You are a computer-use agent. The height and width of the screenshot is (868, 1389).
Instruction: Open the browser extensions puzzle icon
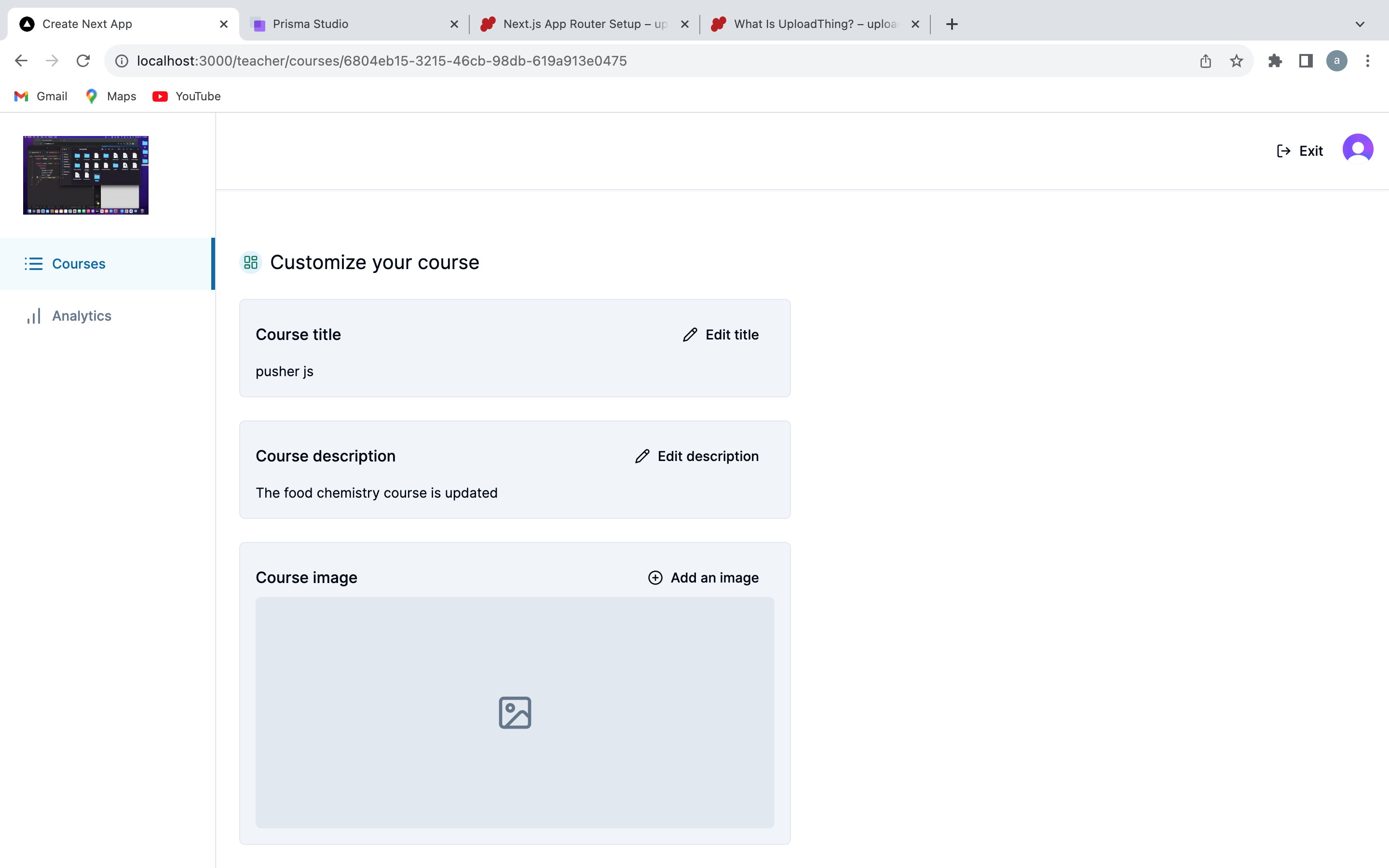(x=1275, y=61)
